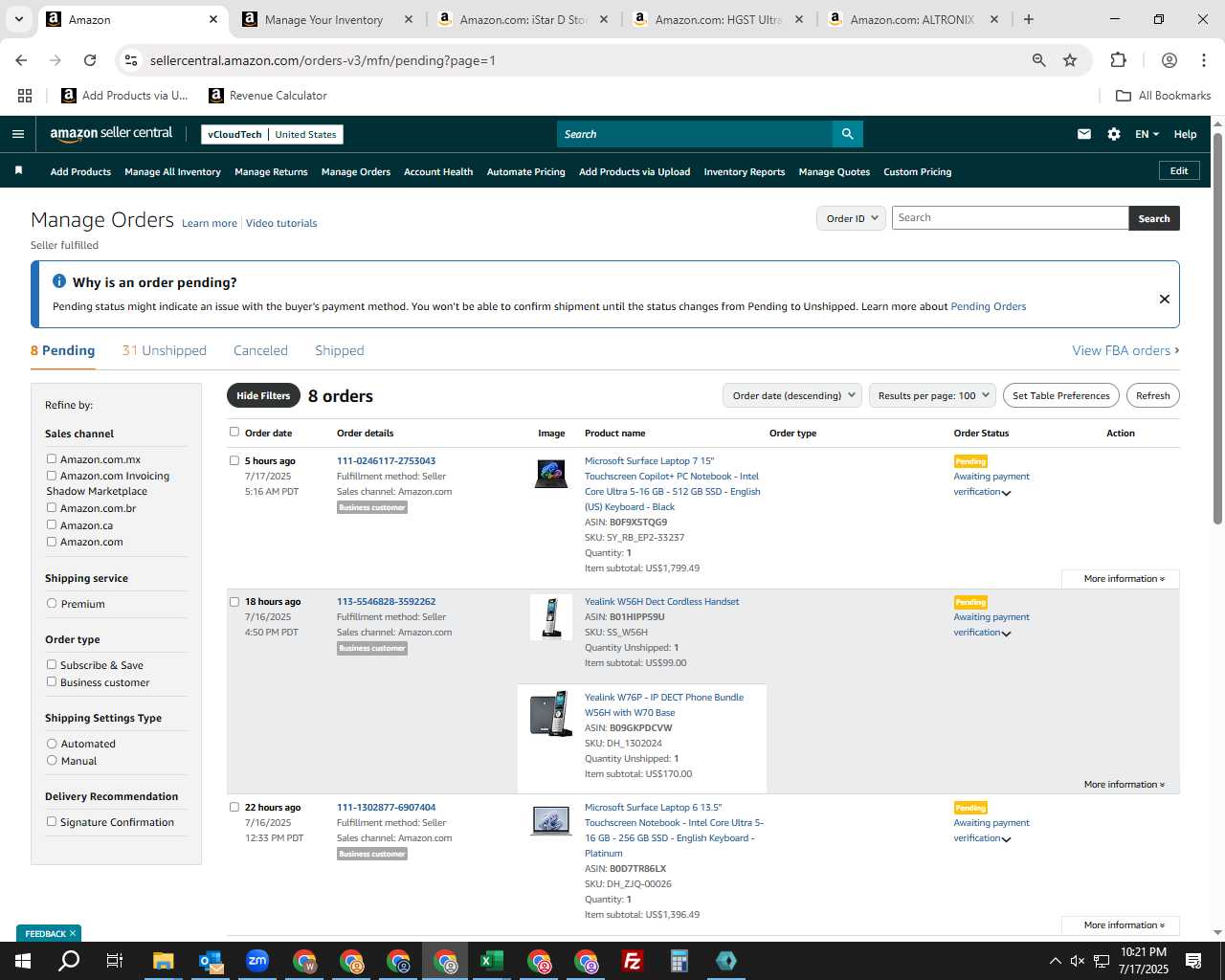Switch to the Canceled tab
This screenshot has width=1225, height=980.
pyautogui.click(x=260, y=350)
